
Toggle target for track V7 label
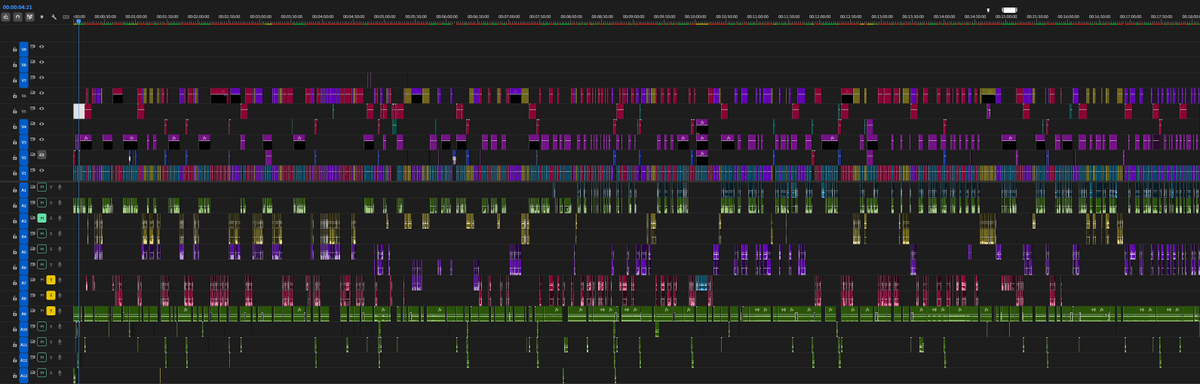coord(23,79)
